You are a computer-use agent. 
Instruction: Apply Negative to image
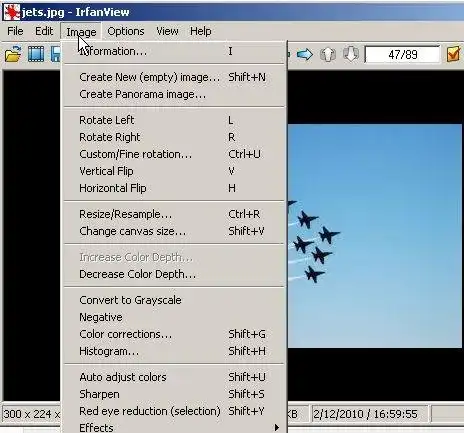[x=175, y=317]
